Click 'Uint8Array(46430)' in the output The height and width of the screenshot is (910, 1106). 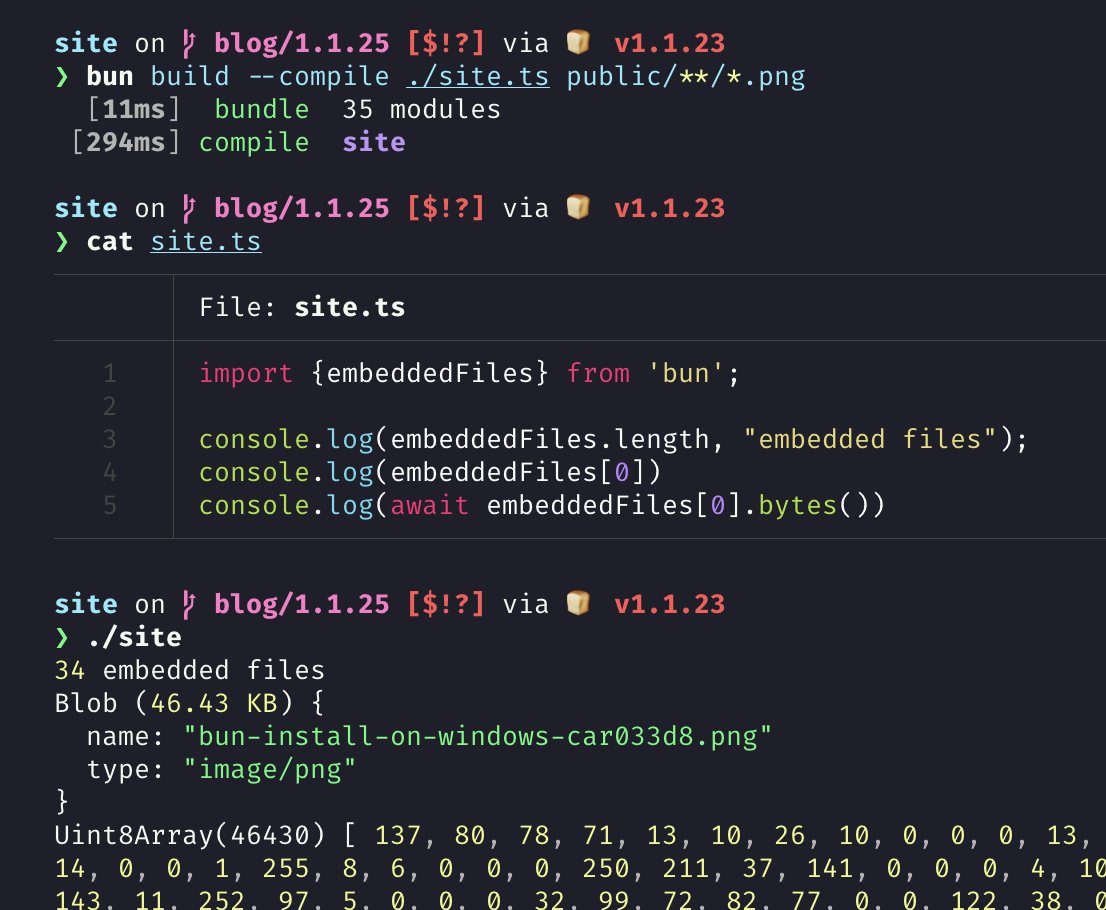(190, 835)
